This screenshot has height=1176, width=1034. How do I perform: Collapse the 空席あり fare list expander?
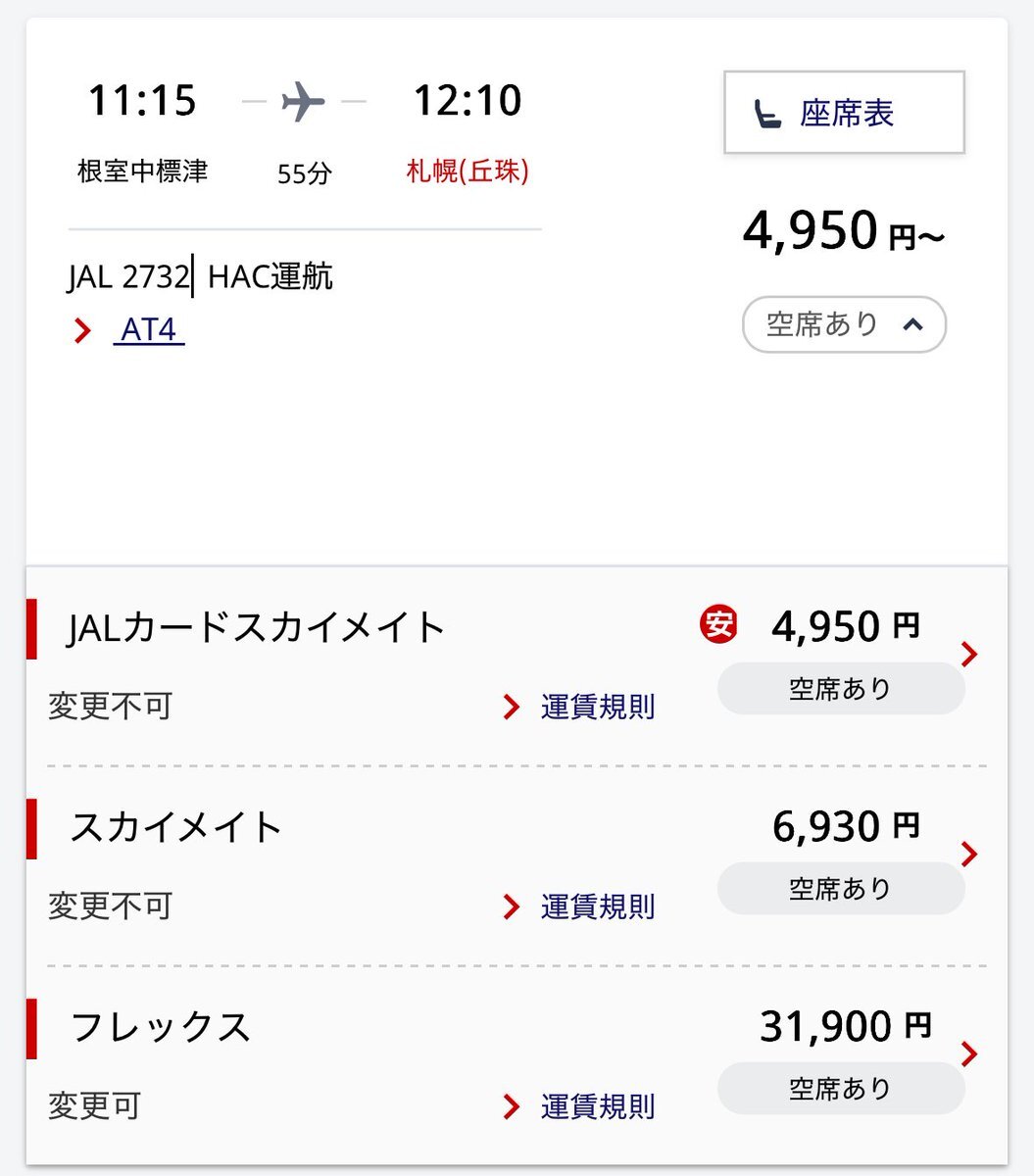[x=844, y=324]
